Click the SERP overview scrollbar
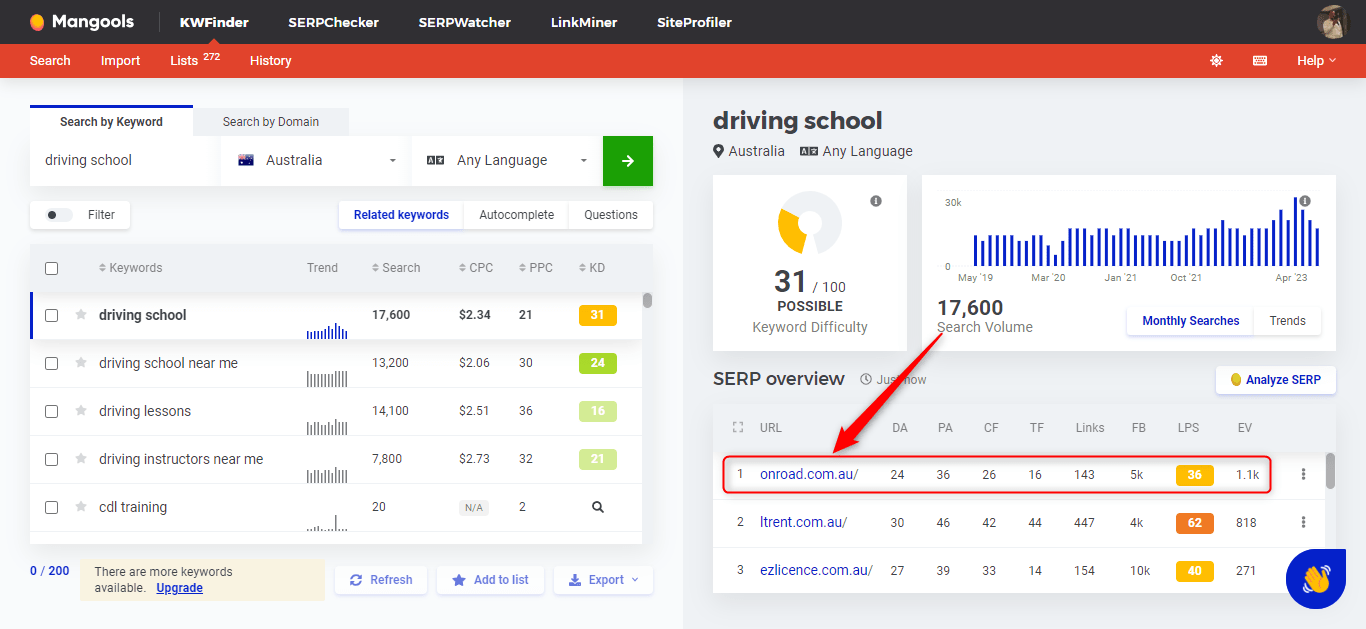 coord(1330,470)
